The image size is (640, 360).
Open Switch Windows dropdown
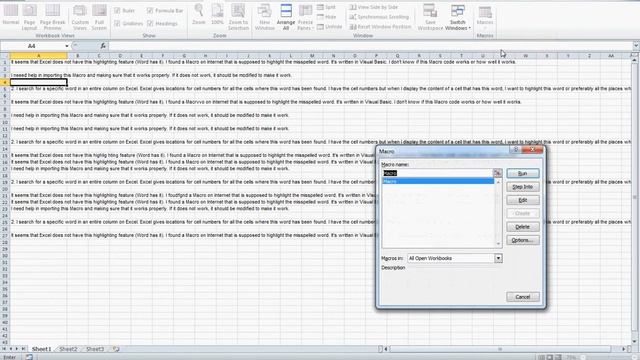pos(458,17)
